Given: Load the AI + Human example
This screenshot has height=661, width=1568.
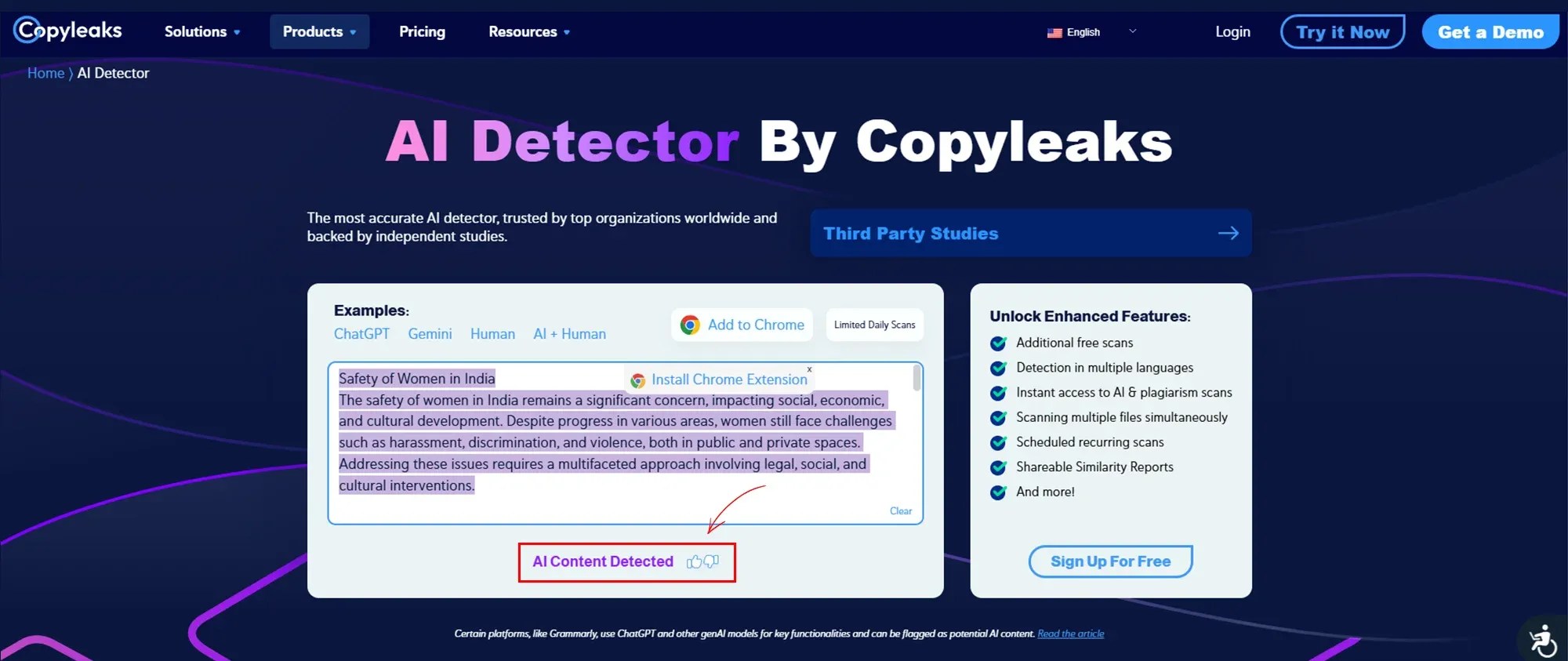Looking at the screenshot, I should click(569, 334).
